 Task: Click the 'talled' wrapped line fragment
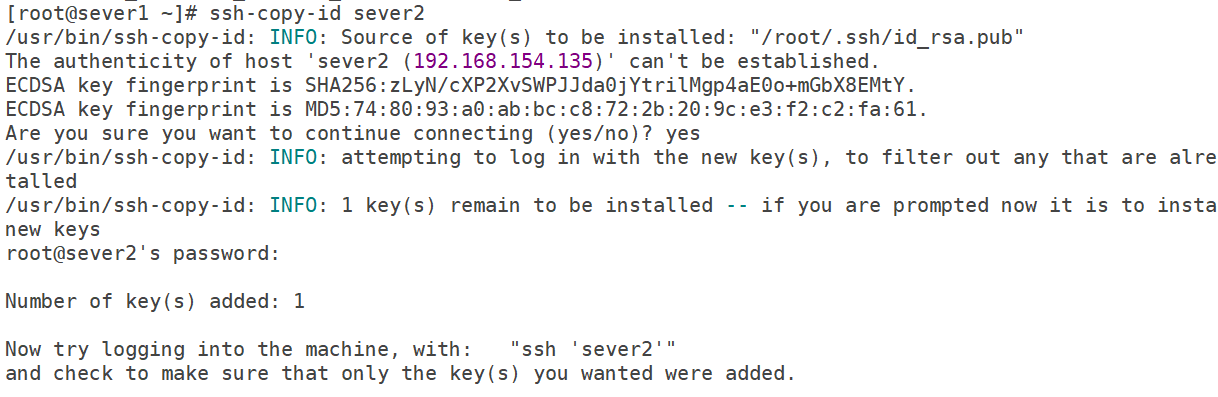(x=41, y=181)
